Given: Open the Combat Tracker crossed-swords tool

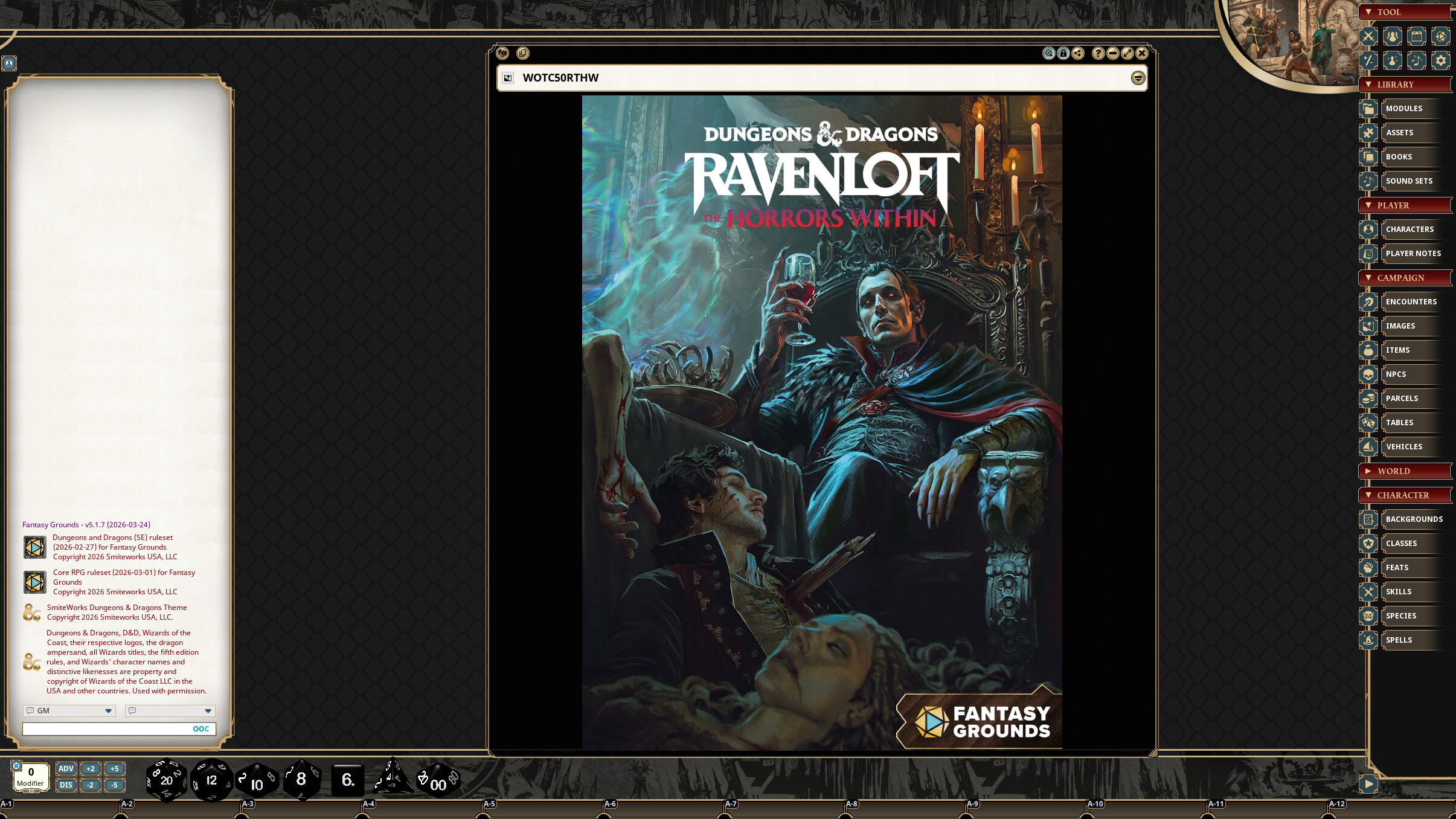Looking at the screenshot, I should pyautogui.click(x=1368, y=36).
